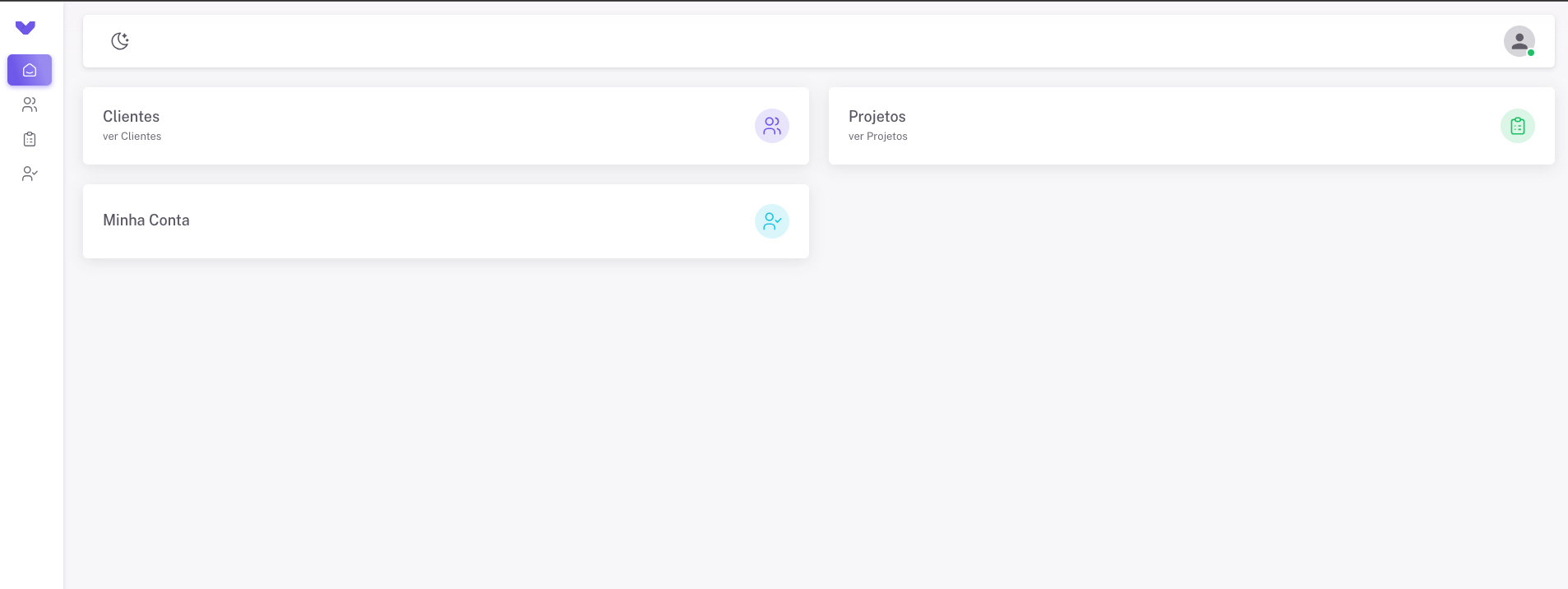Viewport: 1568px width, 589px height.
Task: Open Clientes from the sidebar people icon
Action: (30, 104)
